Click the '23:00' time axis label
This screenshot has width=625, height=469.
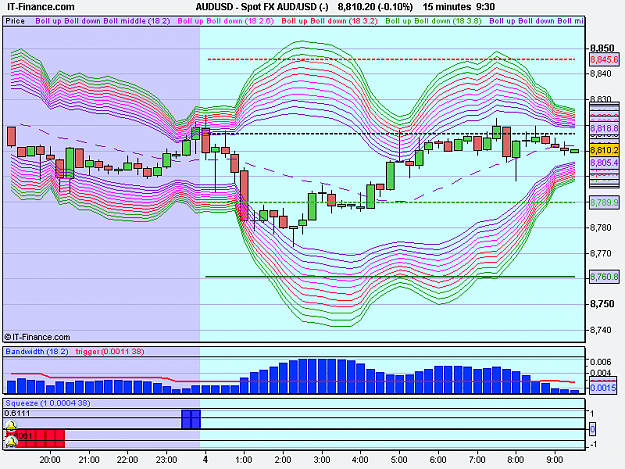pyautogui.click(x=166, y=460)
